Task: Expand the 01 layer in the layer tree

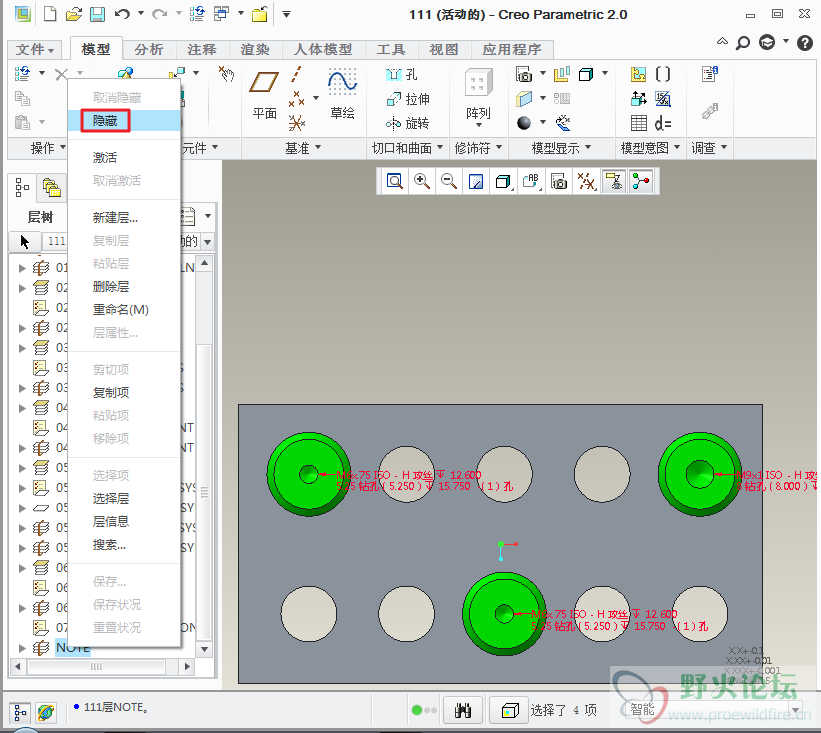Action: pos(22,268)
